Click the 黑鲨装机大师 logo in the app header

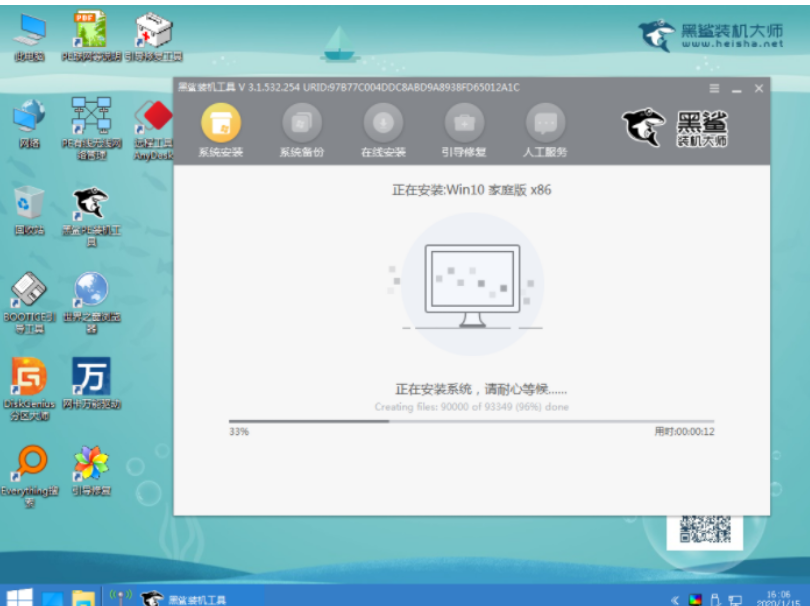click(x=675, y=128)
